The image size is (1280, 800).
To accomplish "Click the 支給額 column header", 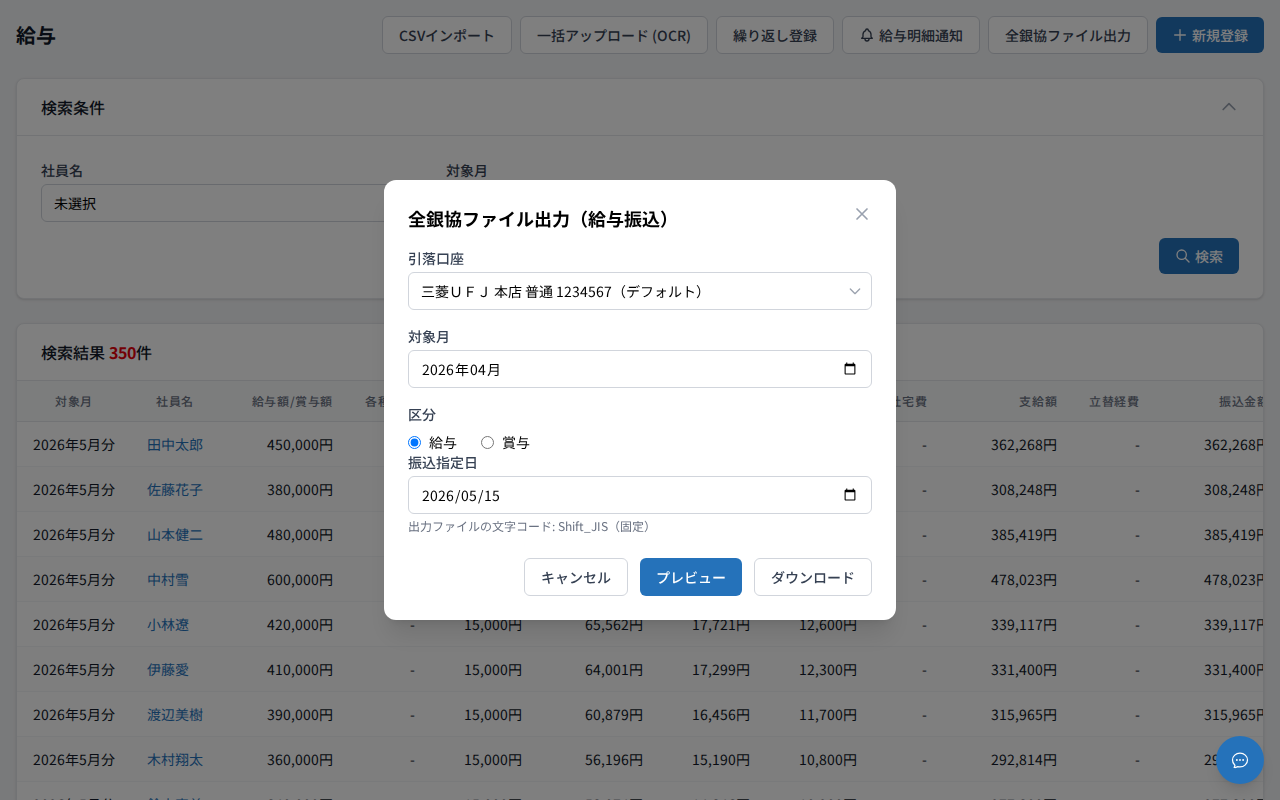I will point(1038,401).
